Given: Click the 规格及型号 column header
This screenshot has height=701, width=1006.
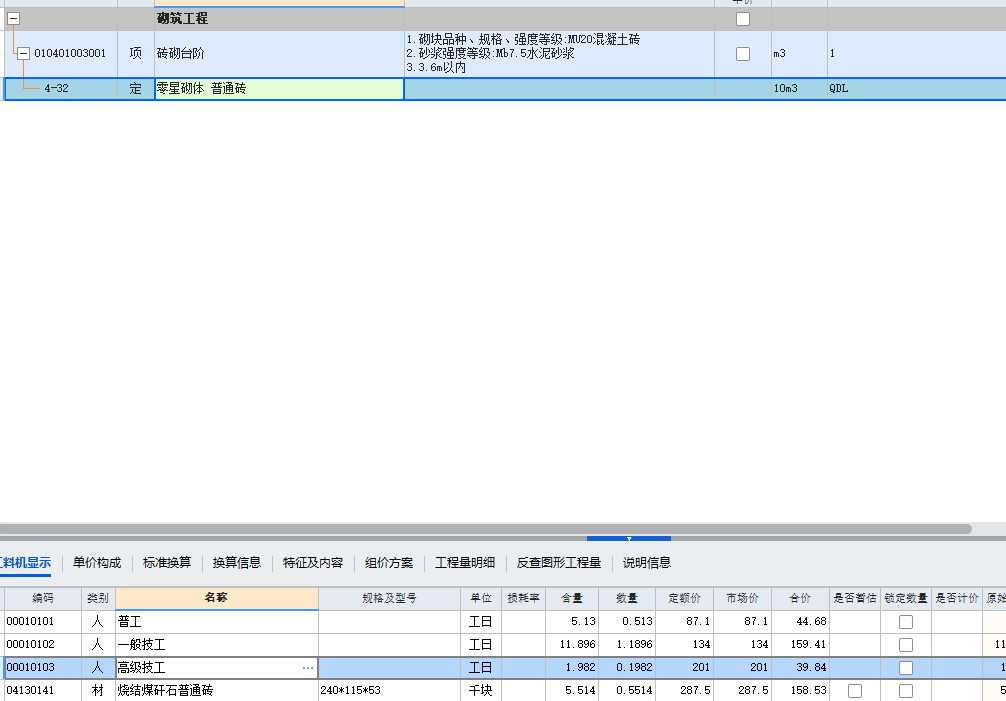Looking at the screenshot, I should (x=389, y=598).
